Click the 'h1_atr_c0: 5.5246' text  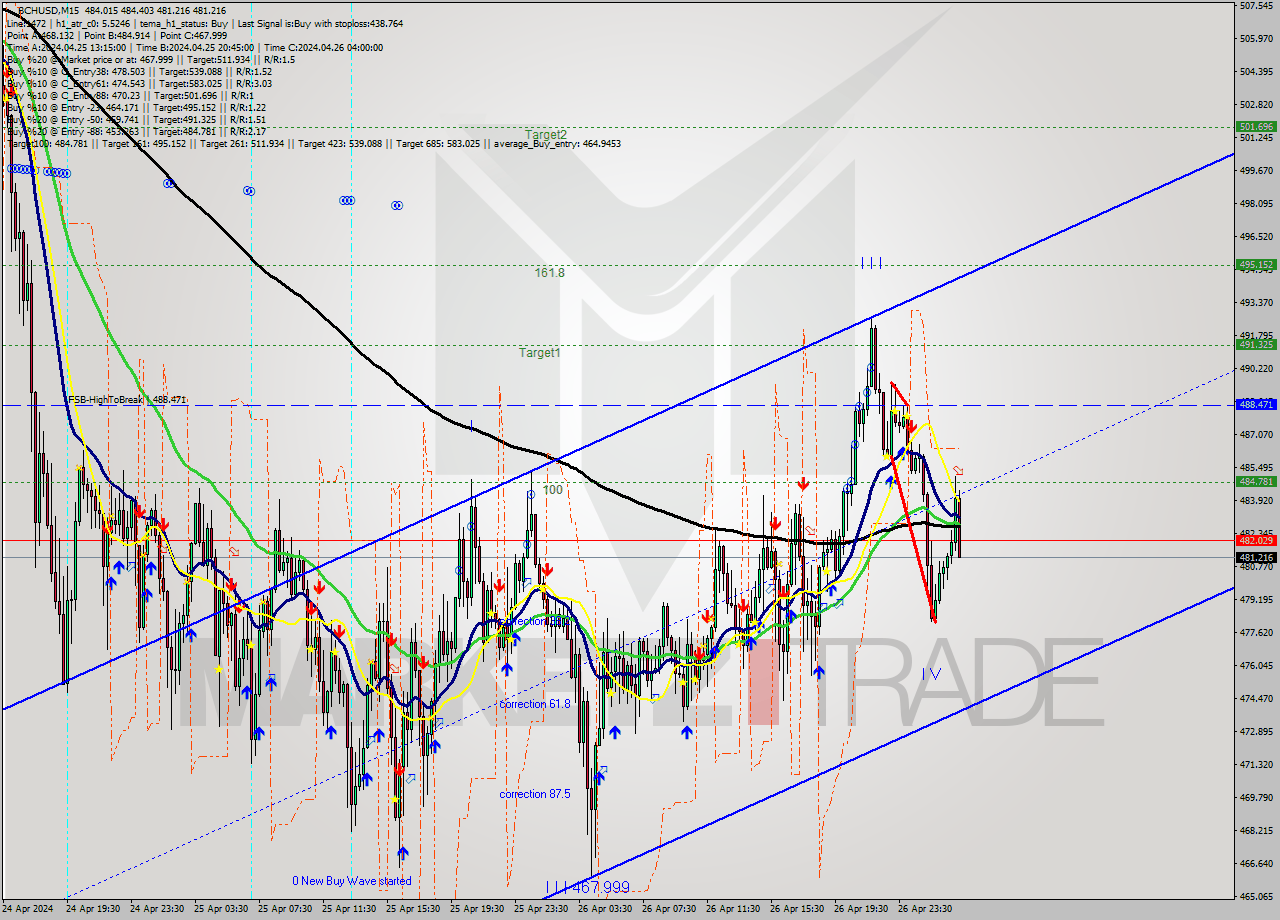tap(93, 23)
